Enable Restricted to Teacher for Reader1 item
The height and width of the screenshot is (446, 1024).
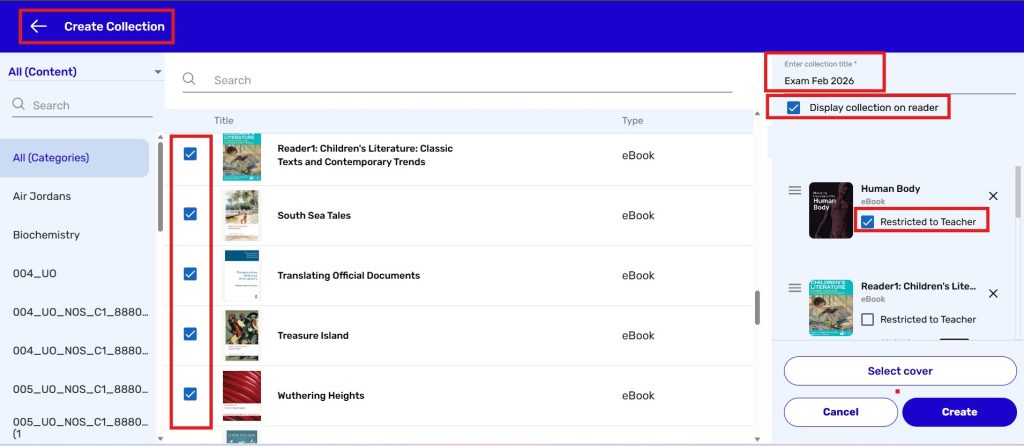[x=867, y=319]
